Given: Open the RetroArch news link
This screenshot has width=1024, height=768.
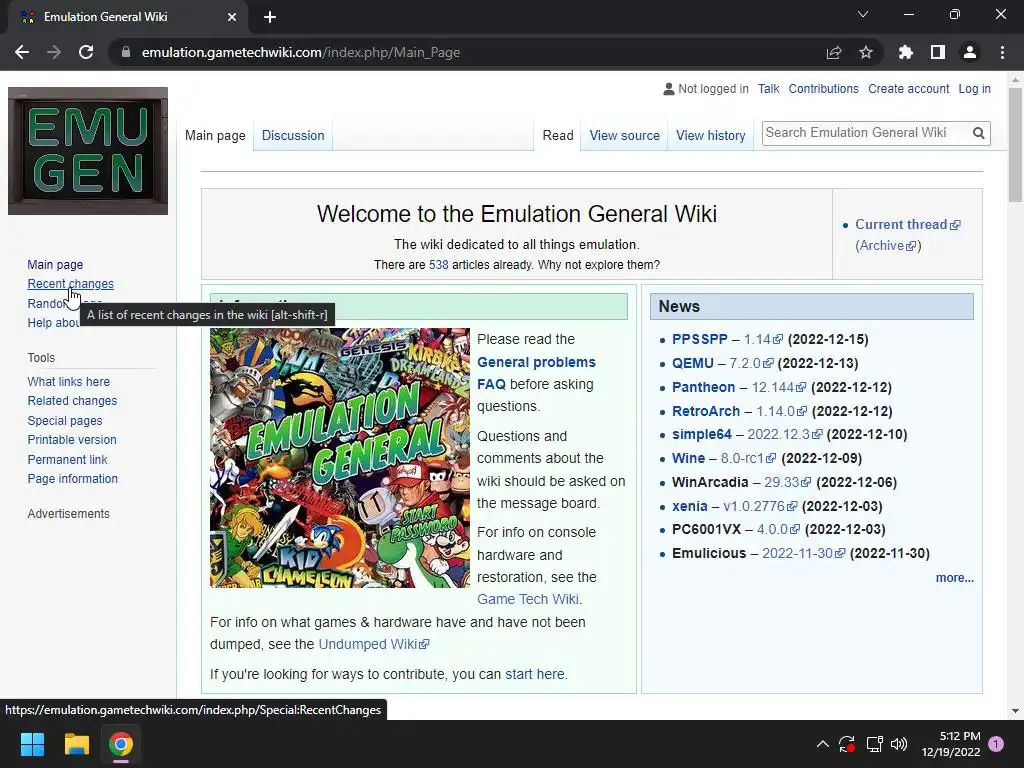Looking at the screenshot, I should click(706, 411).
